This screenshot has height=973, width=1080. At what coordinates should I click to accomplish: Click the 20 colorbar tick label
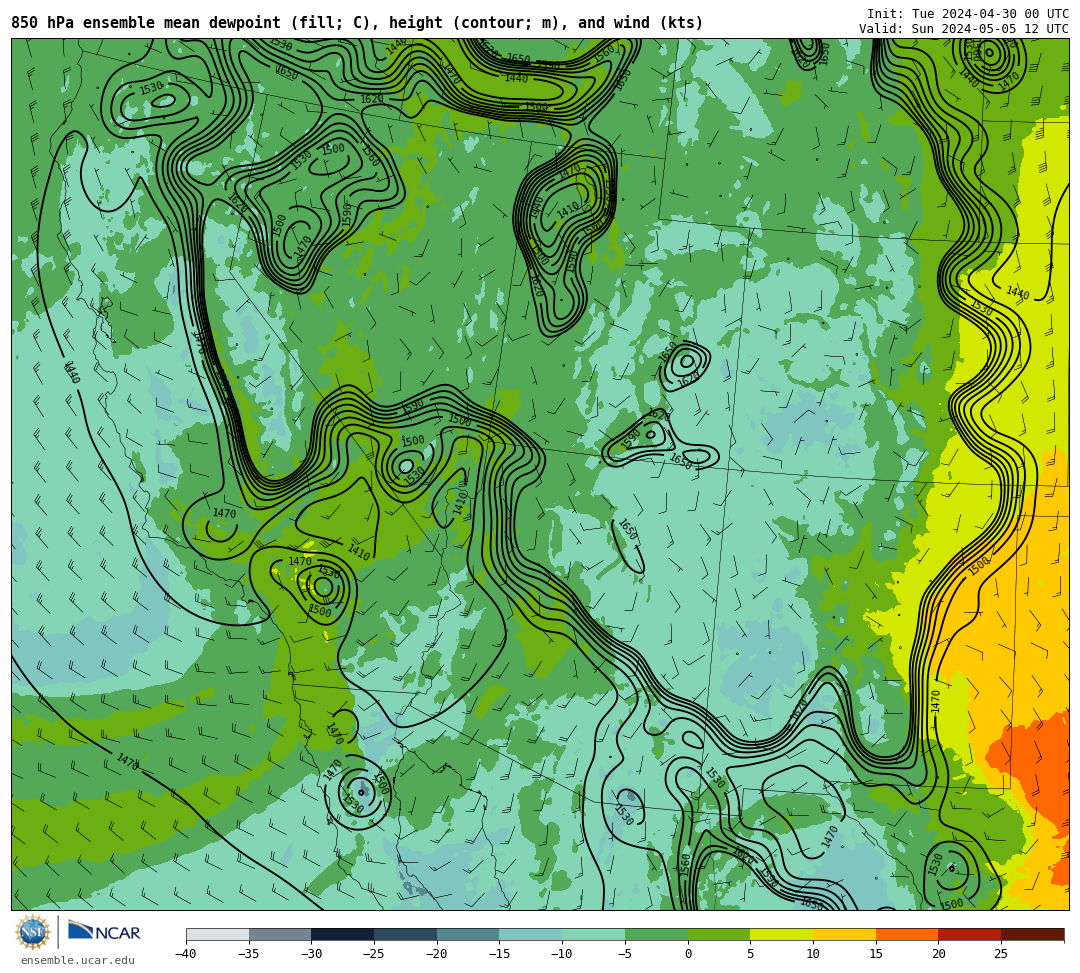click(939, 954)
